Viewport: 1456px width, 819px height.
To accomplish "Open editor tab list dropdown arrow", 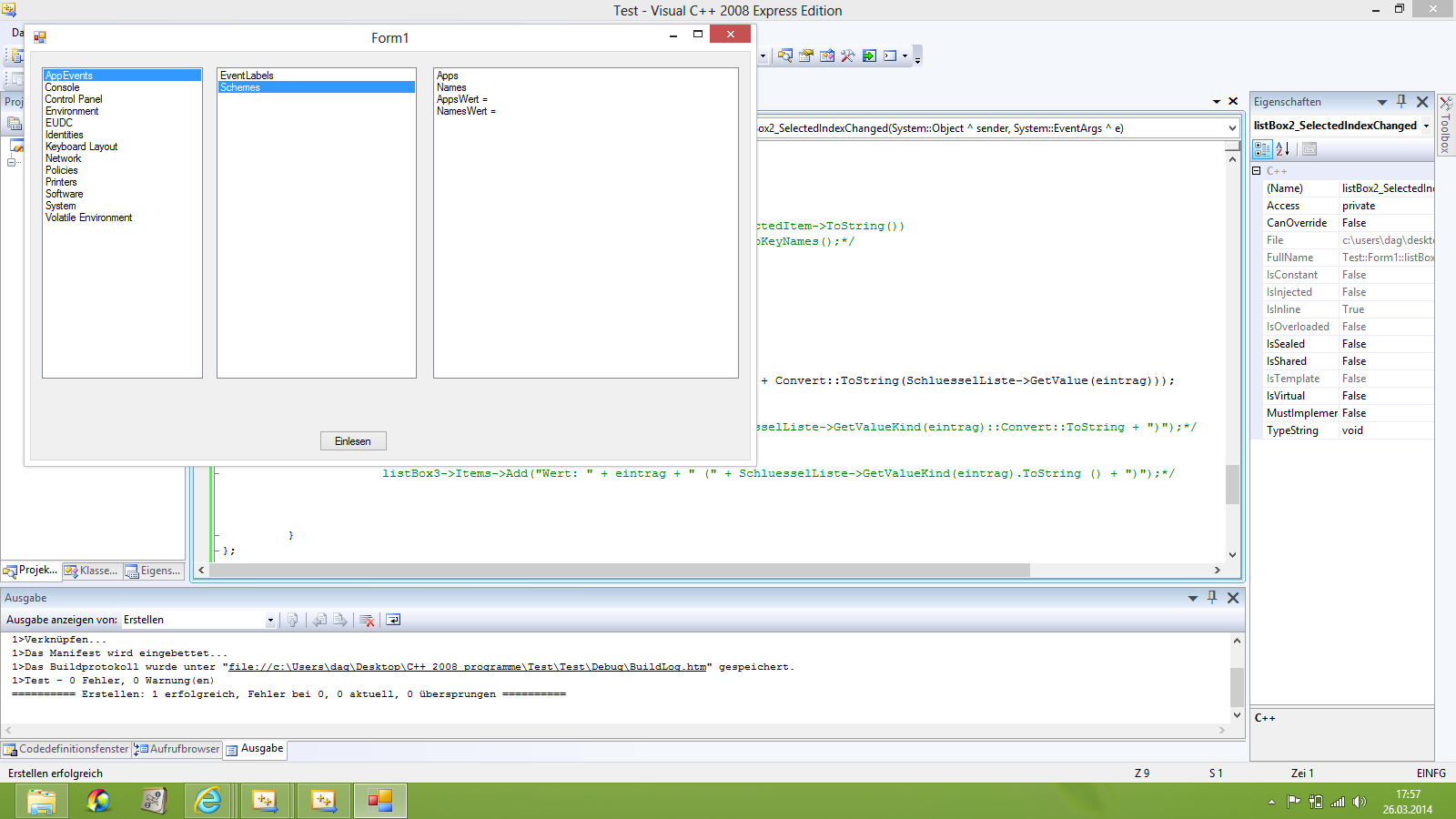I will [x=1217, y=102].
